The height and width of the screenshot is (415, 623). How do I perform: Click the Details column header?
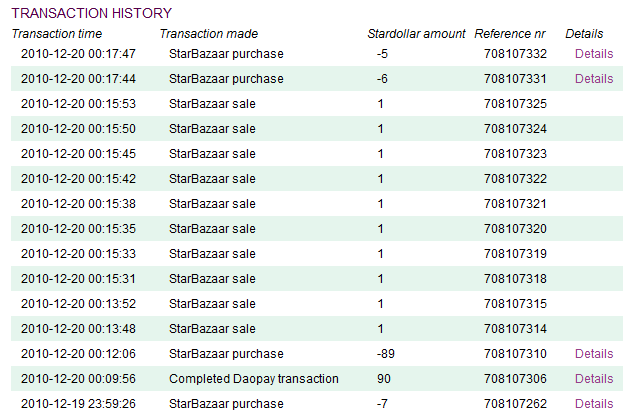point(584,34)
